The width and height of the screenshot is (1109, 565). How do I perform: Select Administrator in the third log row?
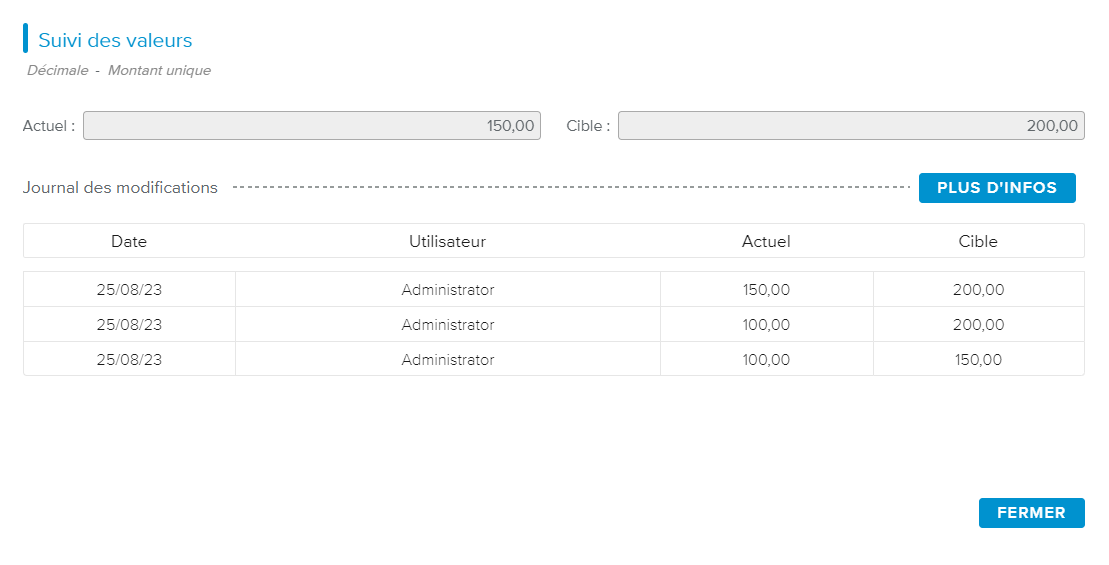(x=447, y=360)
